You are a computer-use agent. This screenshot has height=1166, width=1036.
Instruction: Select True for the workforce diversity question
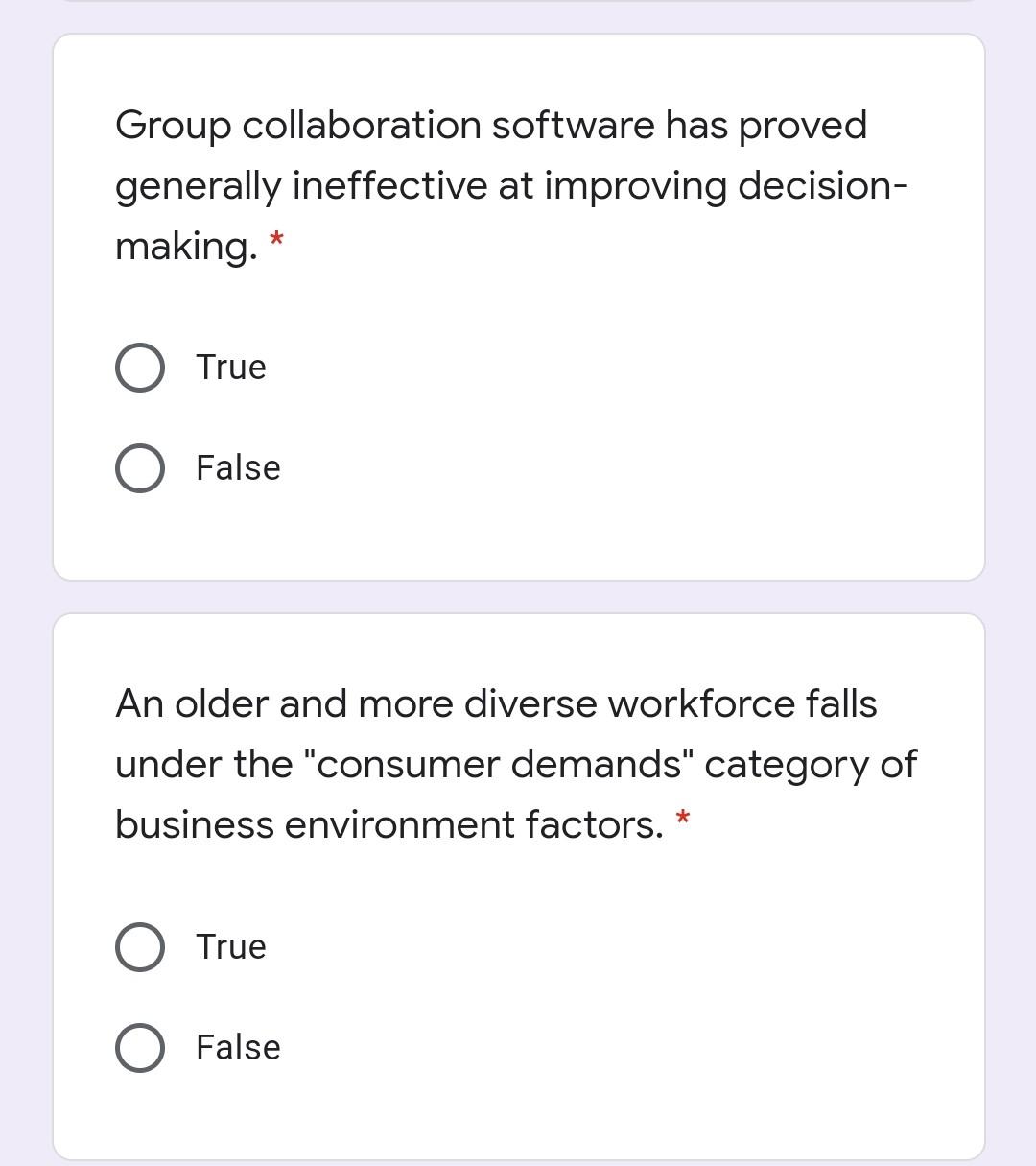point(139,946)
